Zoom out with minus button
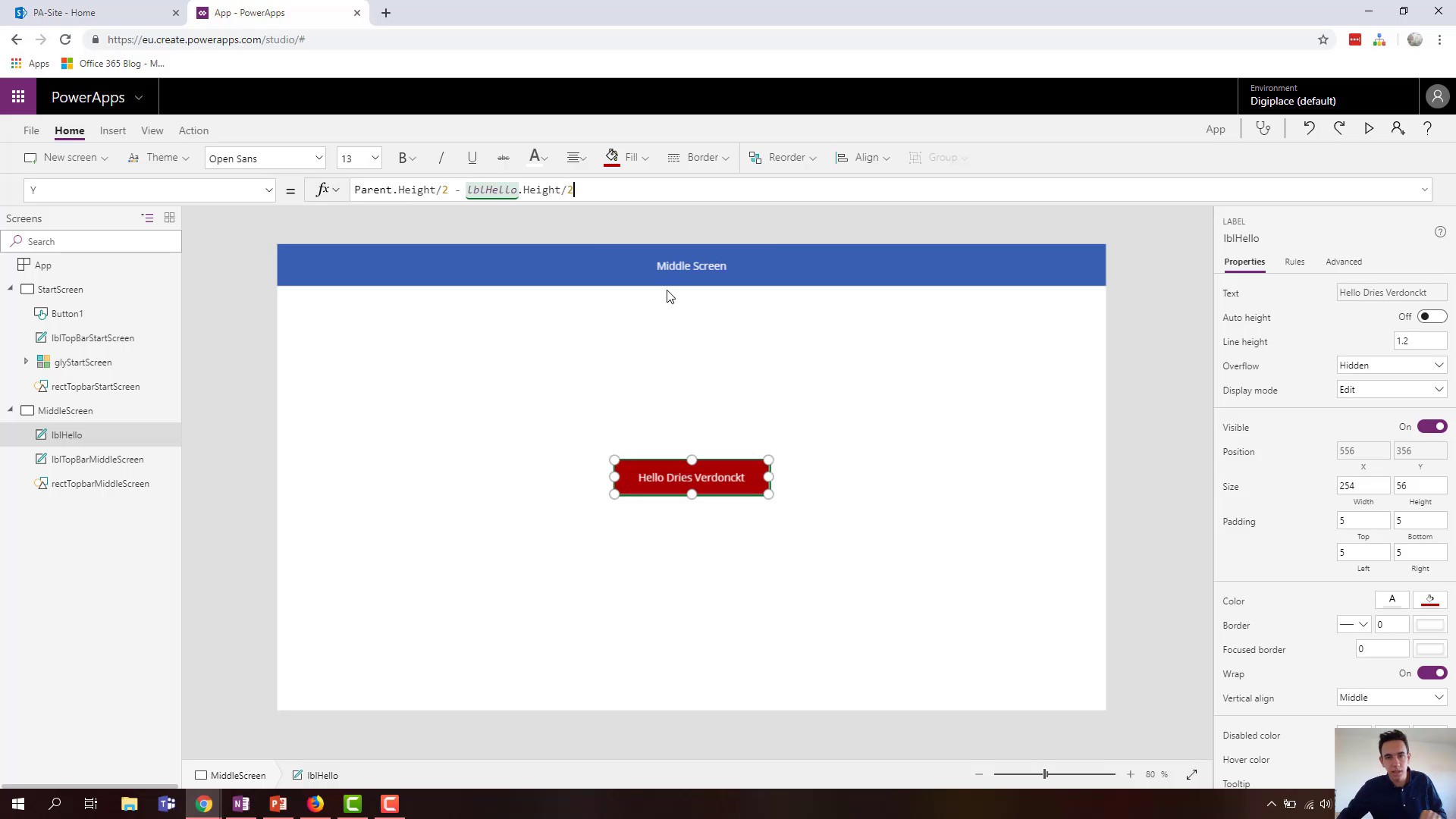The image size is (1456, 819). click(979, 774)
